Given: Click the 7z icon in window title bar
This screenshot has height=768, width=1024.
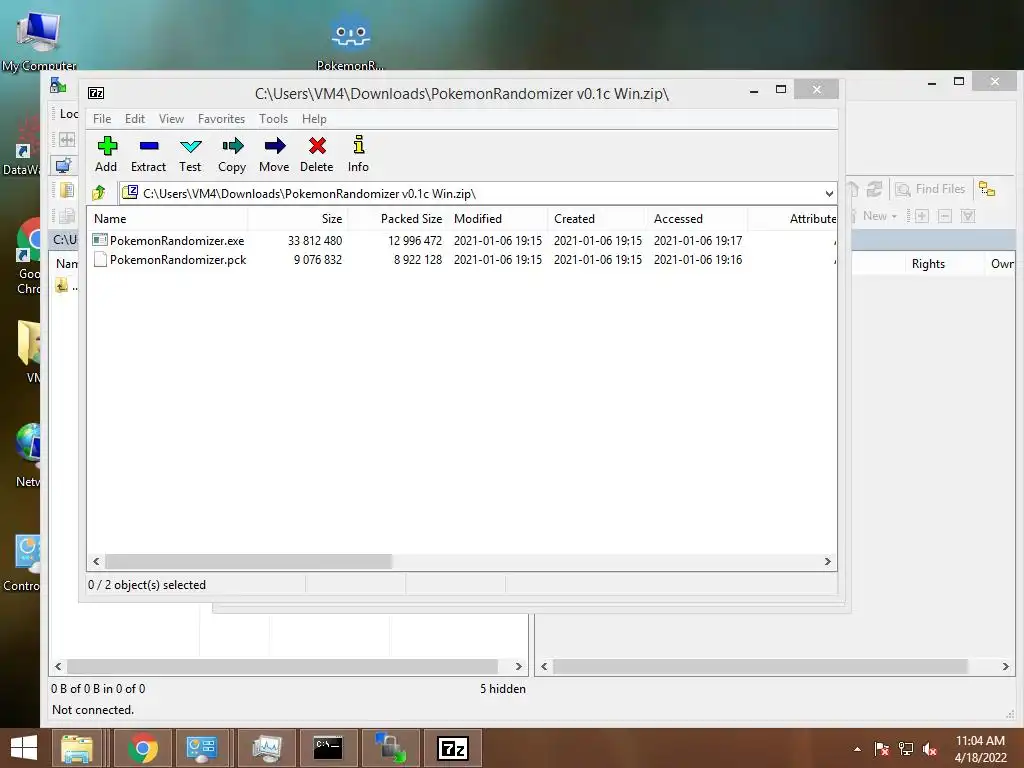Looking at the screenshot, I should click(x=96, y=93).
